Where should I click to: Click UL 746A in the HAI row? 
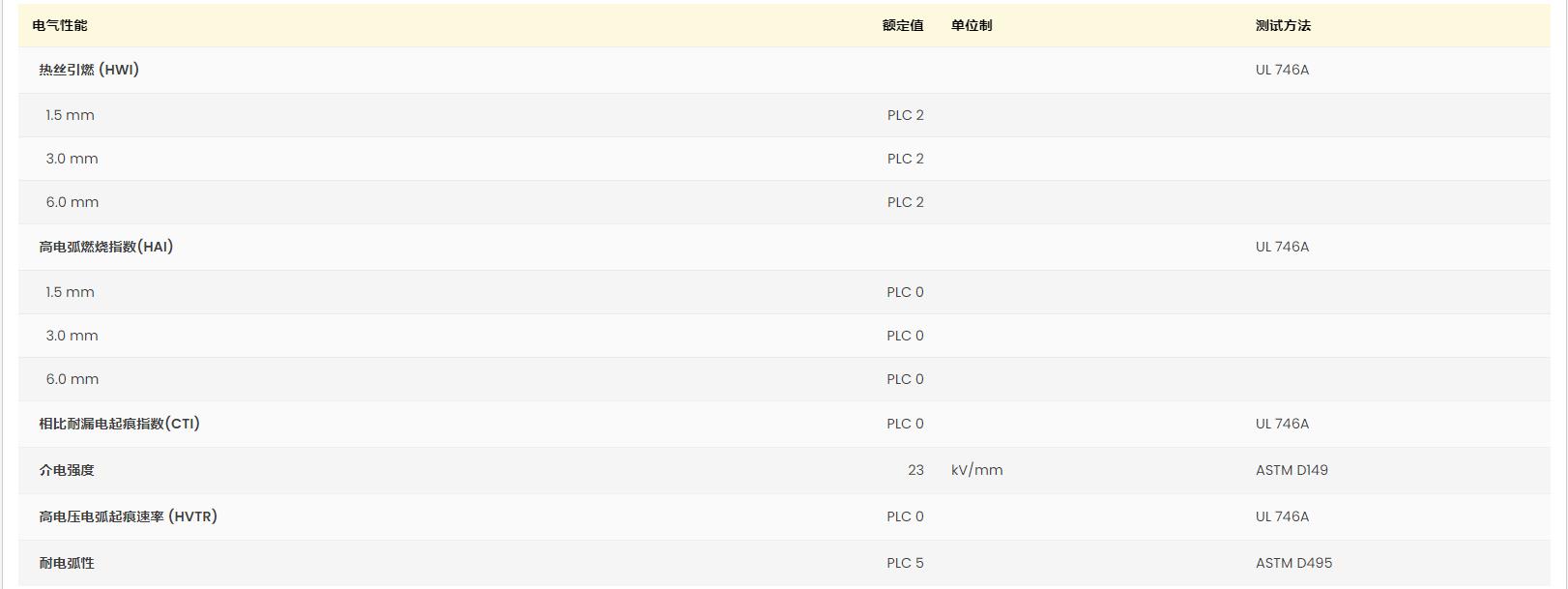pos(1282,247)
